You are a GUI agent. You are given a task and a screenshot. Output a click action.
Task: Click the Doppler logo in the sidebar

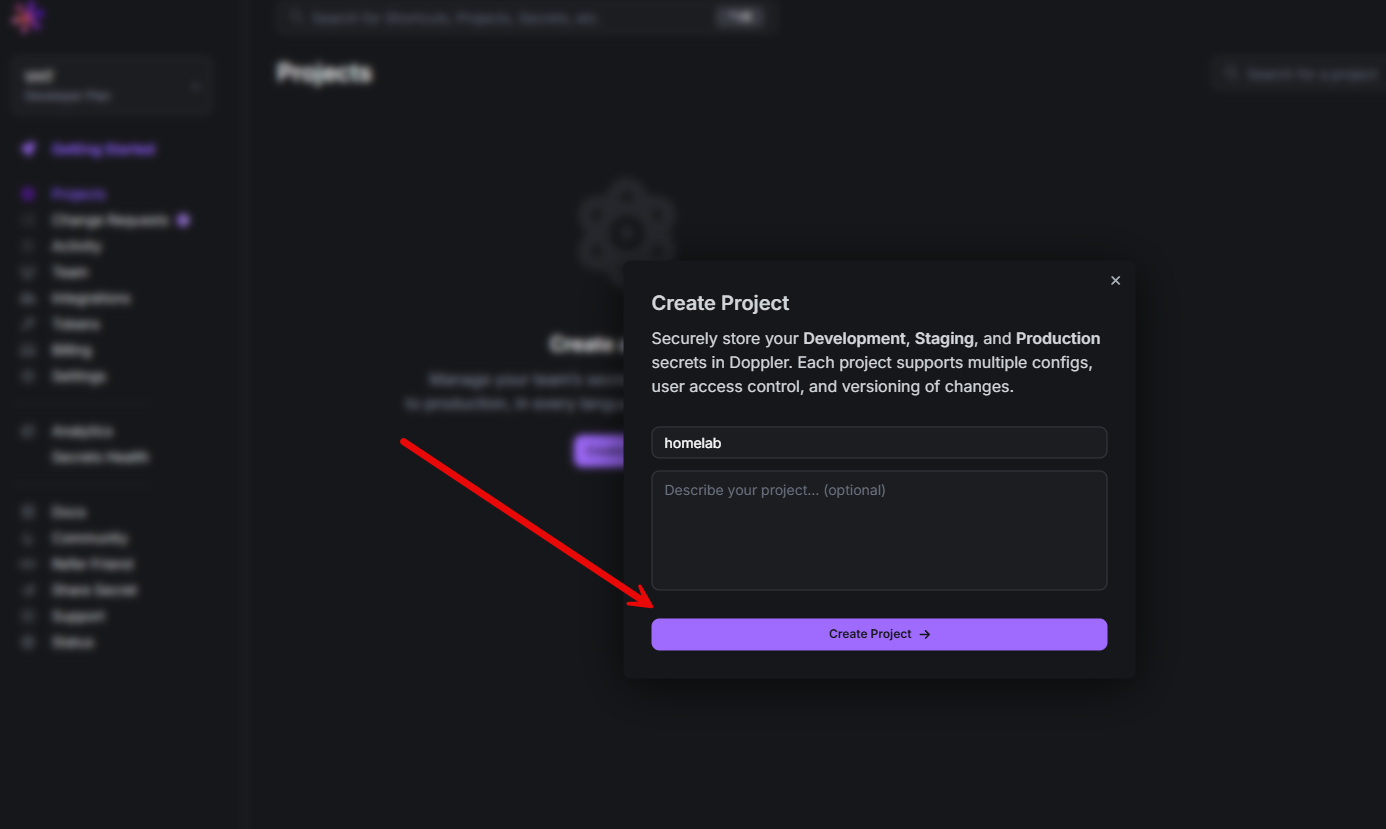tap(28, 17)
